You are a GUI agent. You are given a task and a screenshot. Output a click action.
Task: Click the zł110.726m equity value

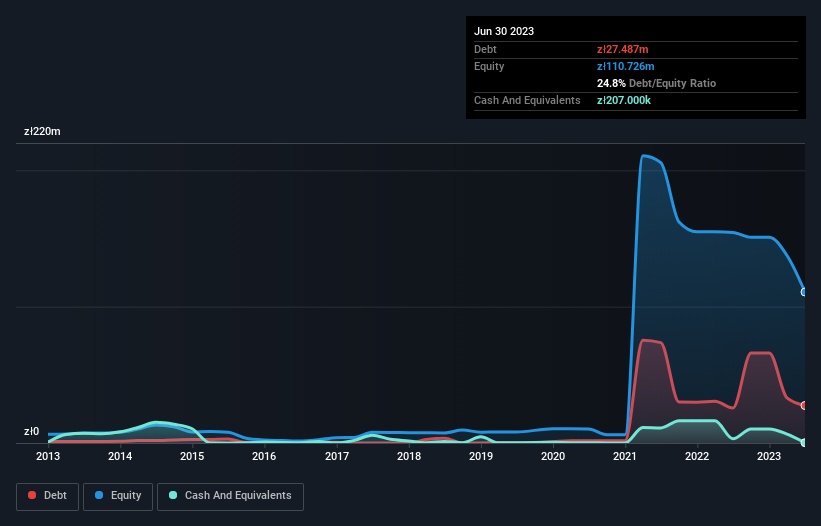coord(626,66)
